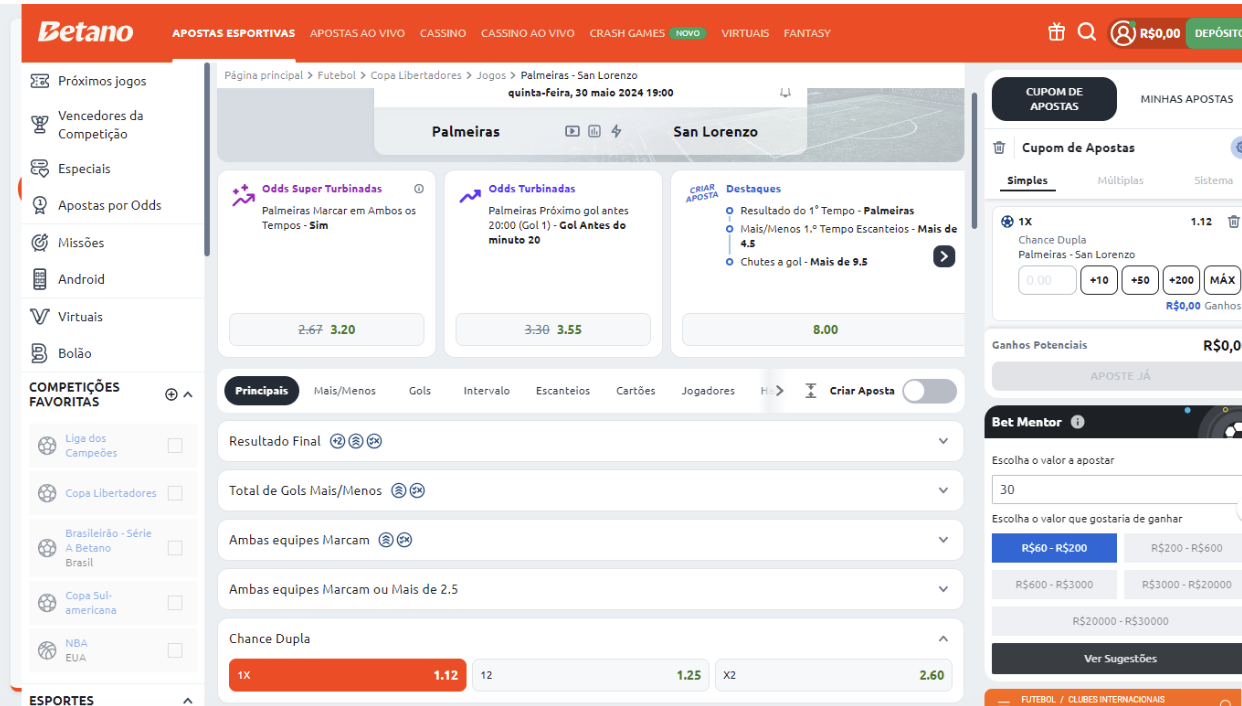This screenshot has width=1242, height=706.
Task: Expand the Total de Gols Mais/Menos market
Action: [x=943, y=491]
